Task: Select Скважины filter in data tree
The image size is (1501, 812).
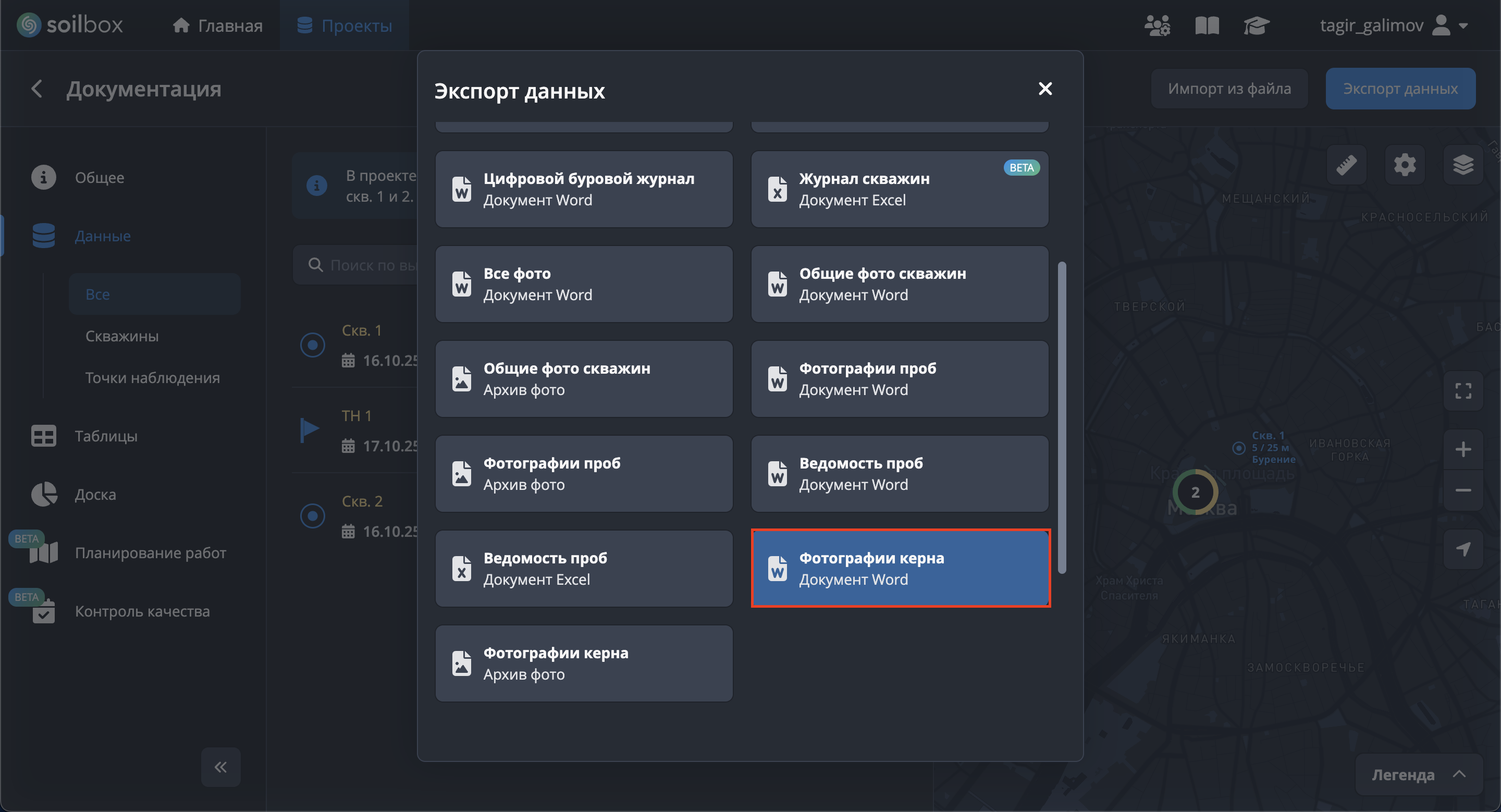Action: tap(122, 336)
